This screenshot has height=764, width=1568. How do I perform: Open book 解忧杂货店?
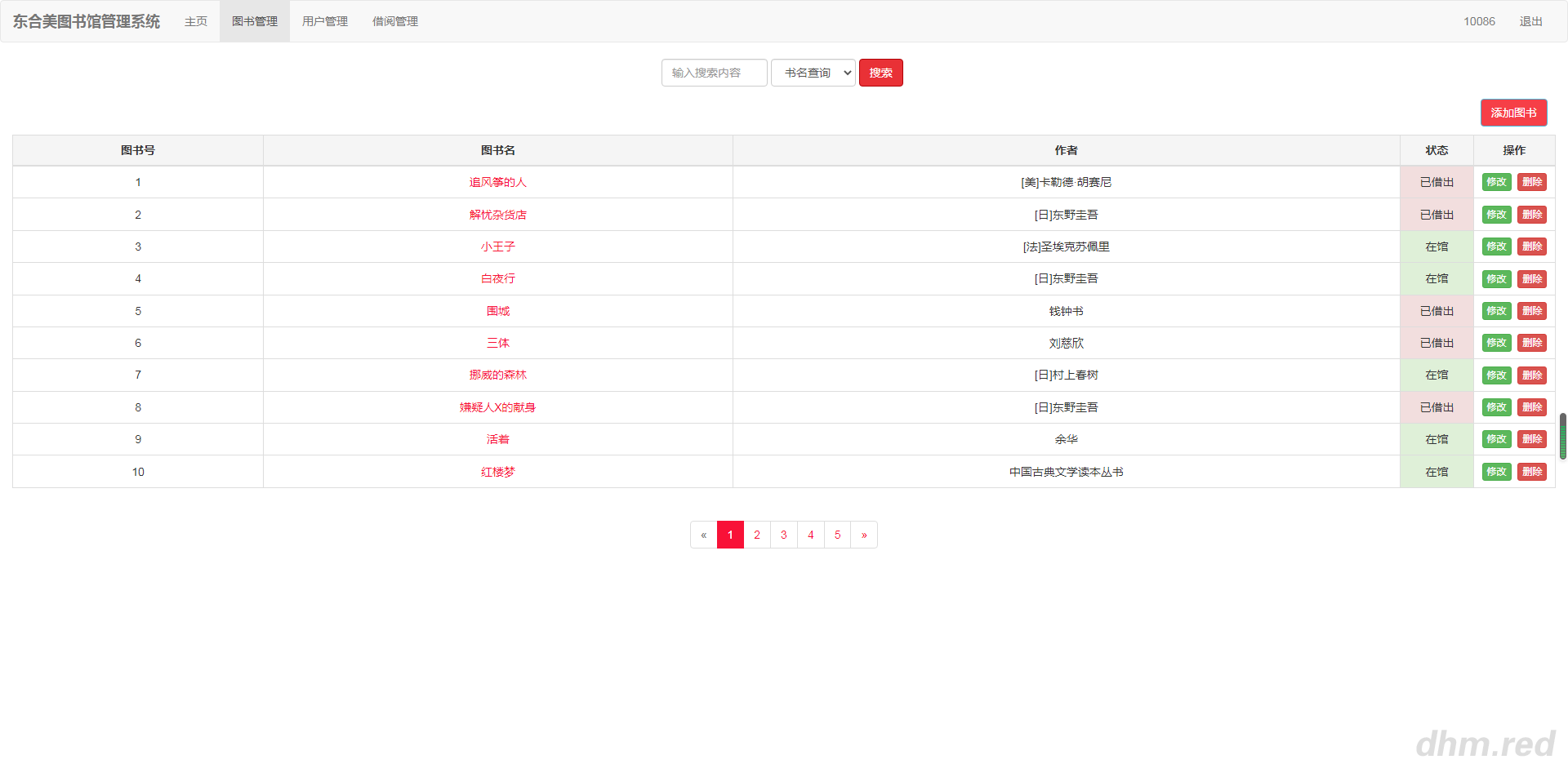[498, 215]
